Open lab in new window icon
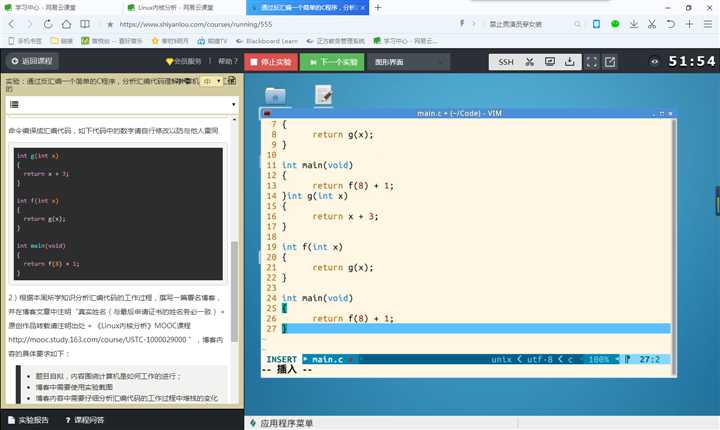 click(x=610, y=62)
